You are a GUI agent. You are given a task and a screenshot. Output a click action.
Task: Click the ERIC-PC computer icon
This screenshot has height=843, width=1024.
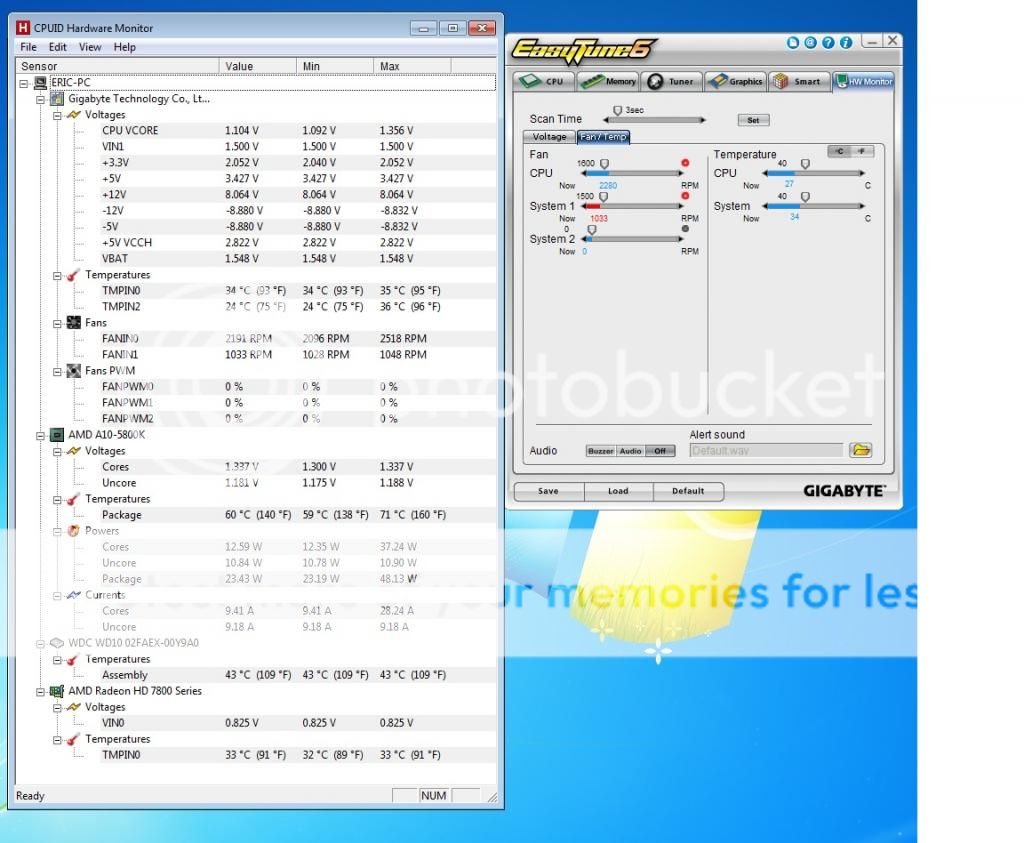[40, 83]
